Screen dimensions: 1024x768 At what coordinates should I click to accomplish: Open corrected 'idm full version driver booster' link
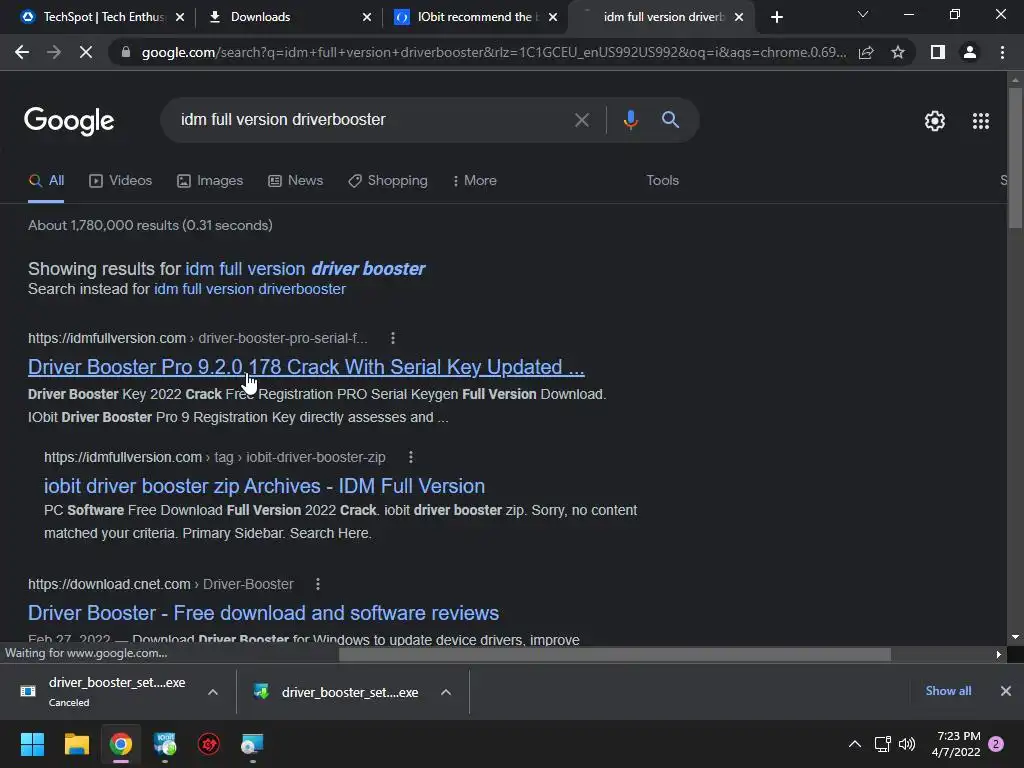click(305, 269)
